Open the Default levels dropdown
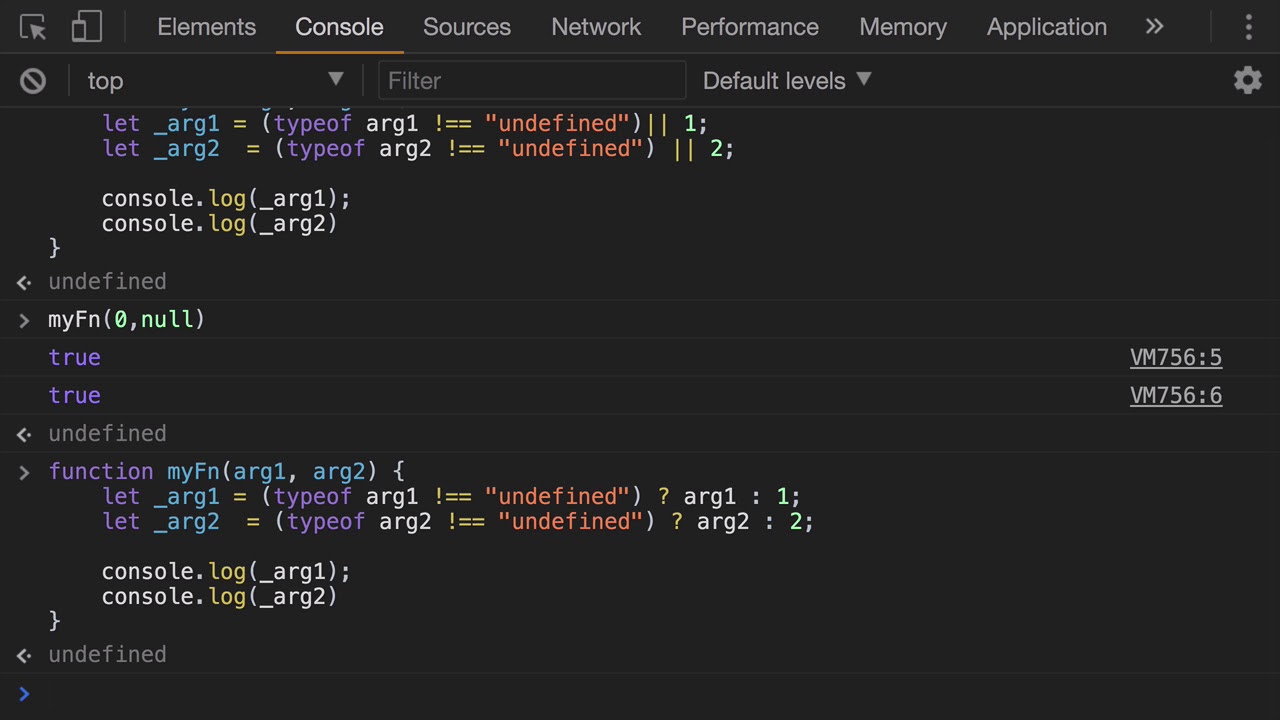This screenshot has height=720, width=1280. [787, 81]
